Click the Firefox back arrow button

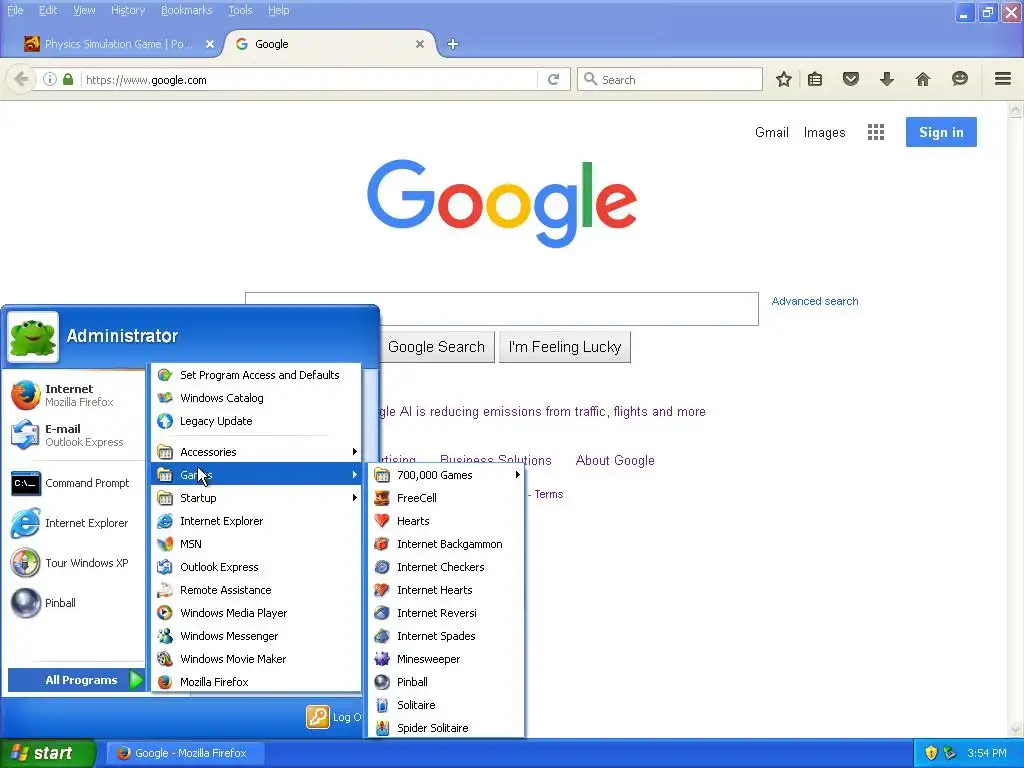tap(21, 80)
